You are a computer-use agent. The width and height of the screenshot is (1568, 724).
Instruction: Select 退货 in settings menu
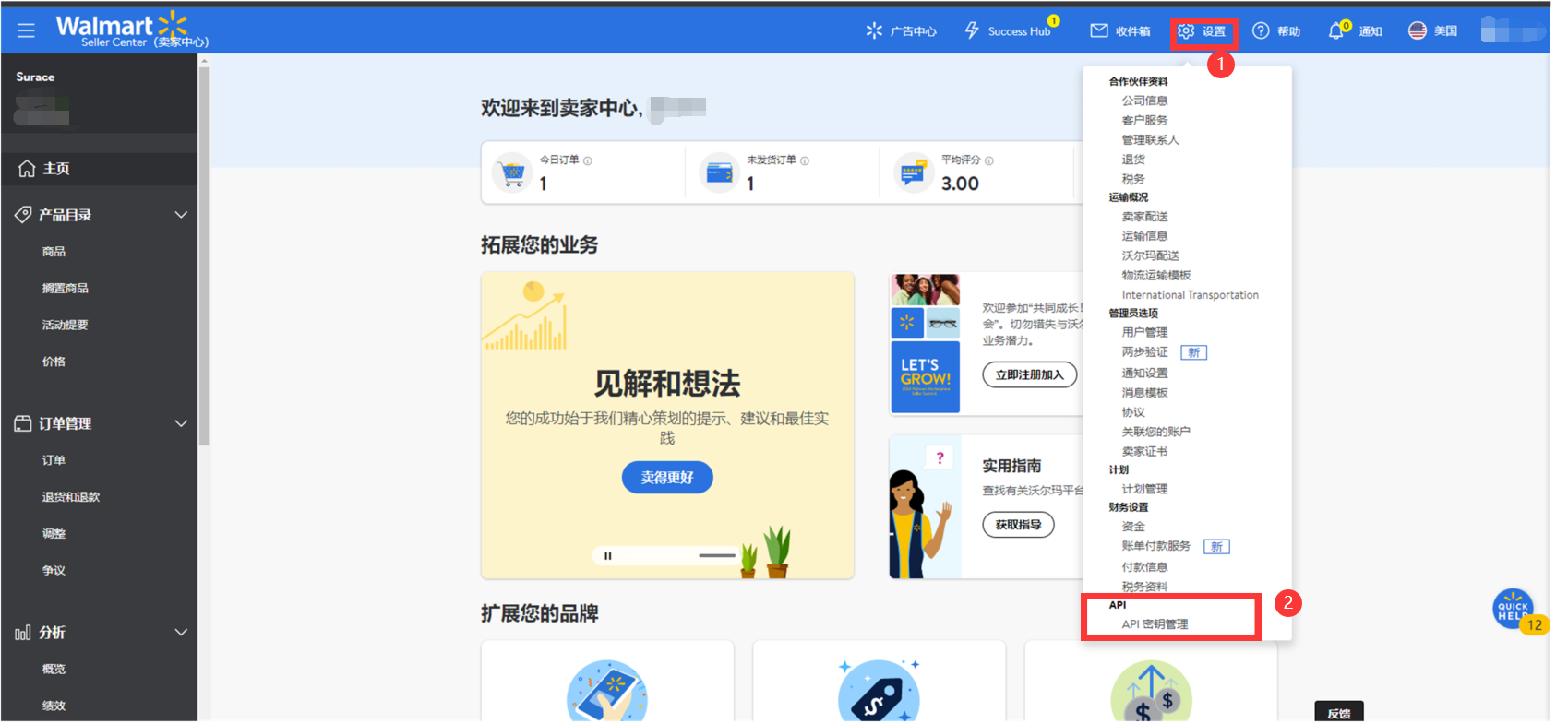tap(1133, 160)
